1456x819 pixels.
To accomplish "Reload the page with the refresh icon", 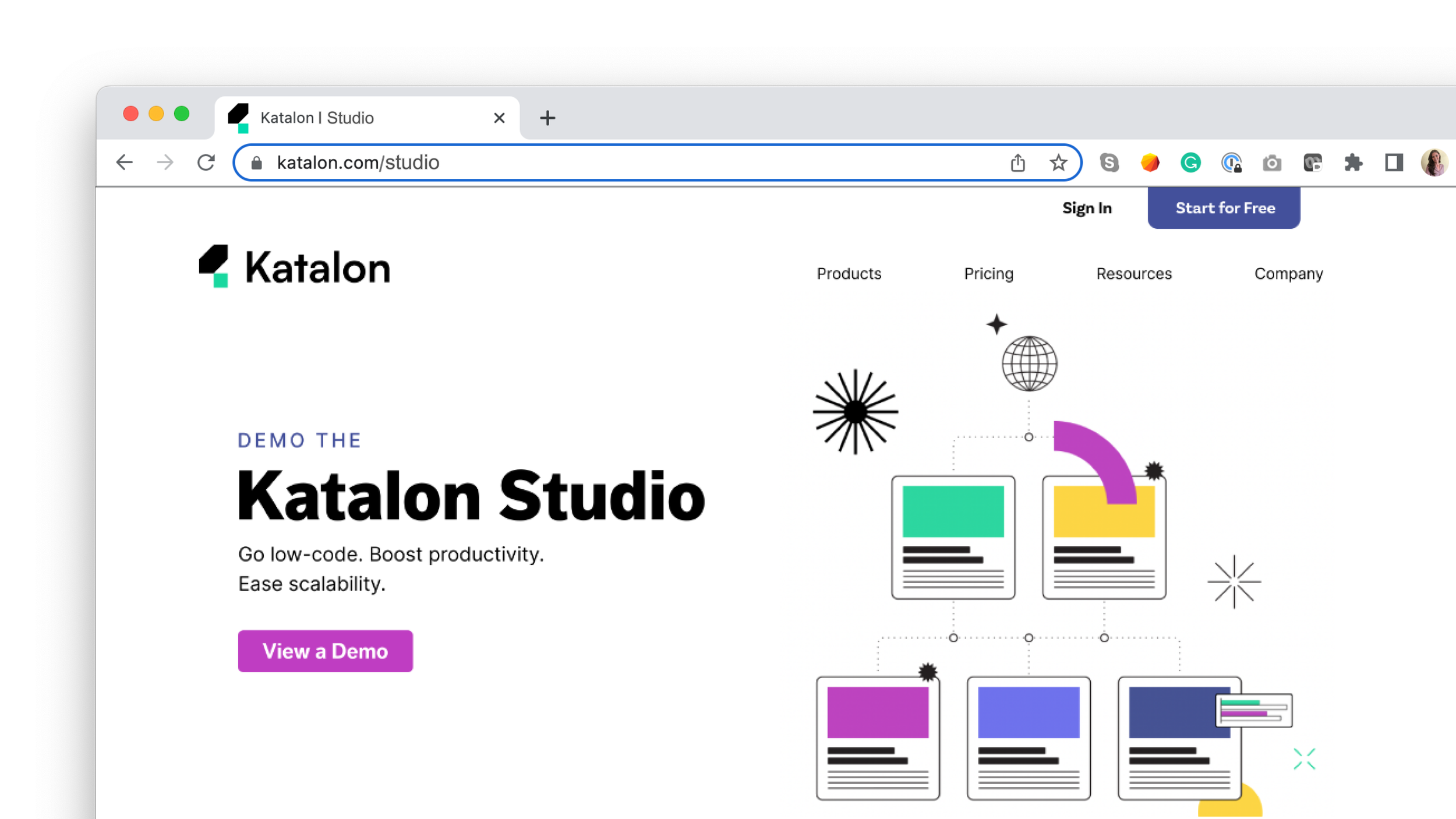I will click(206, 163).
